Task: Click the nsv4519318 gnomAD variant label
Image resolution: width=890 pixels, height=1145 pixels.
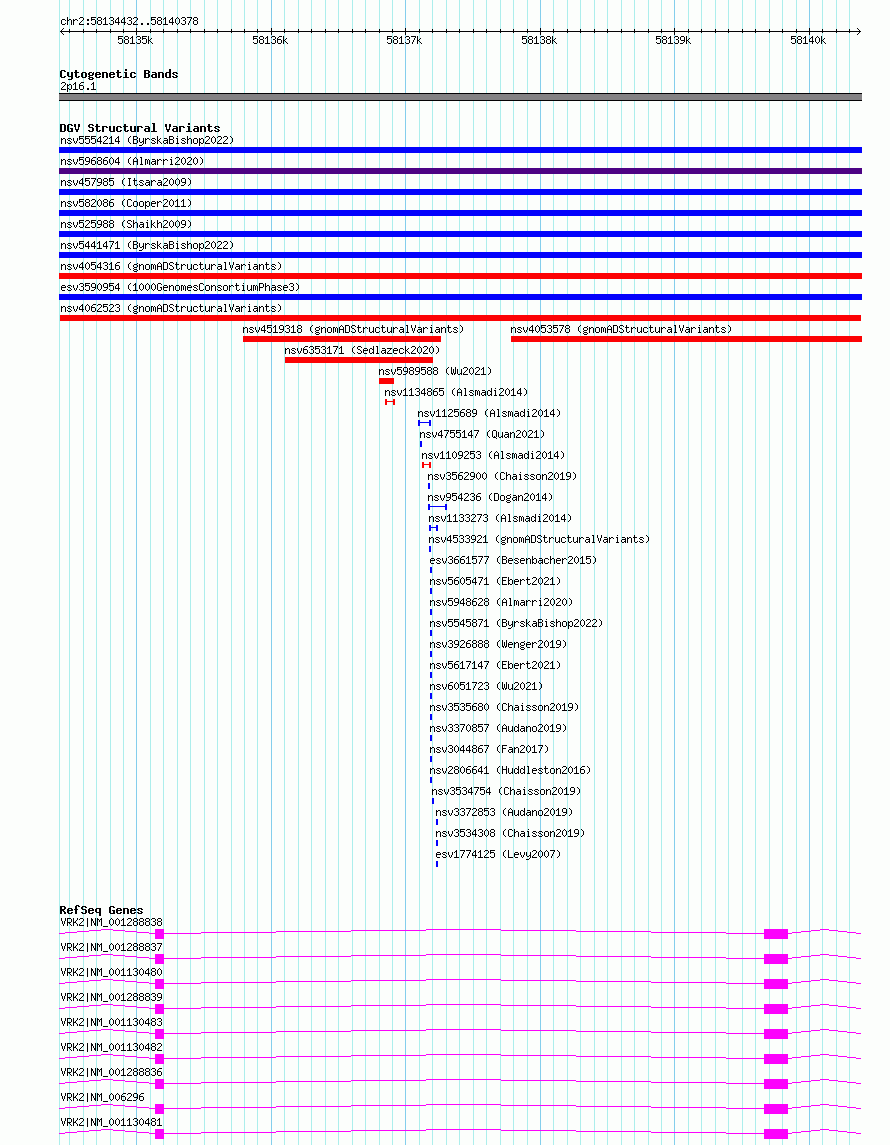Action: tap(353, 329)
